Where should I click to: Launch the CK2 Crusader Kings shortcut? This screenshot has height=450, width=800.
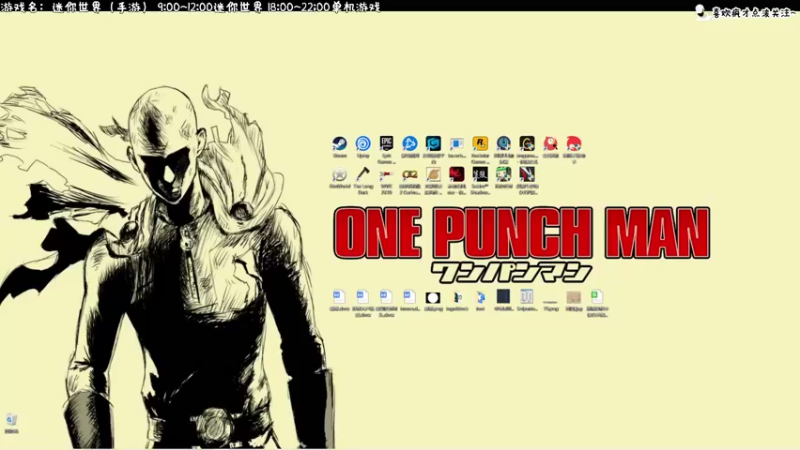click(x=410, y=174)
